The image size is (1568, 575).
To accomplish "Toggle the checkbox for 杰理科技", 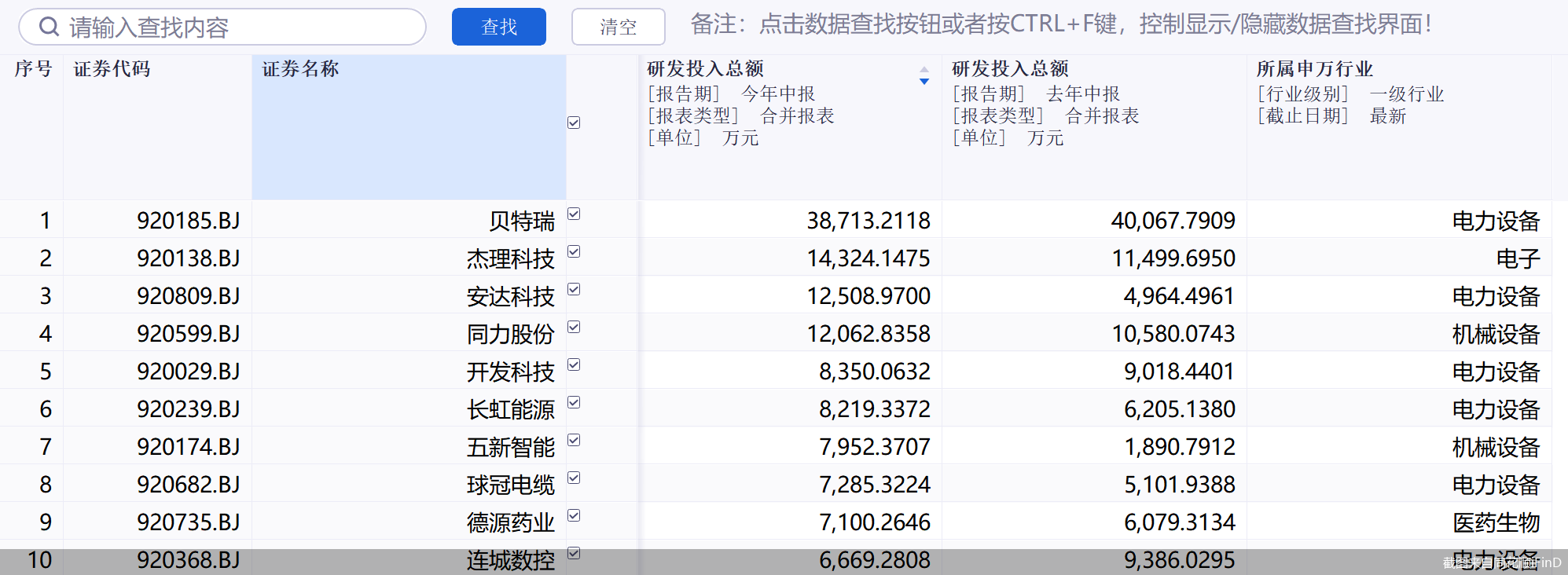I will tap(574, 251).
